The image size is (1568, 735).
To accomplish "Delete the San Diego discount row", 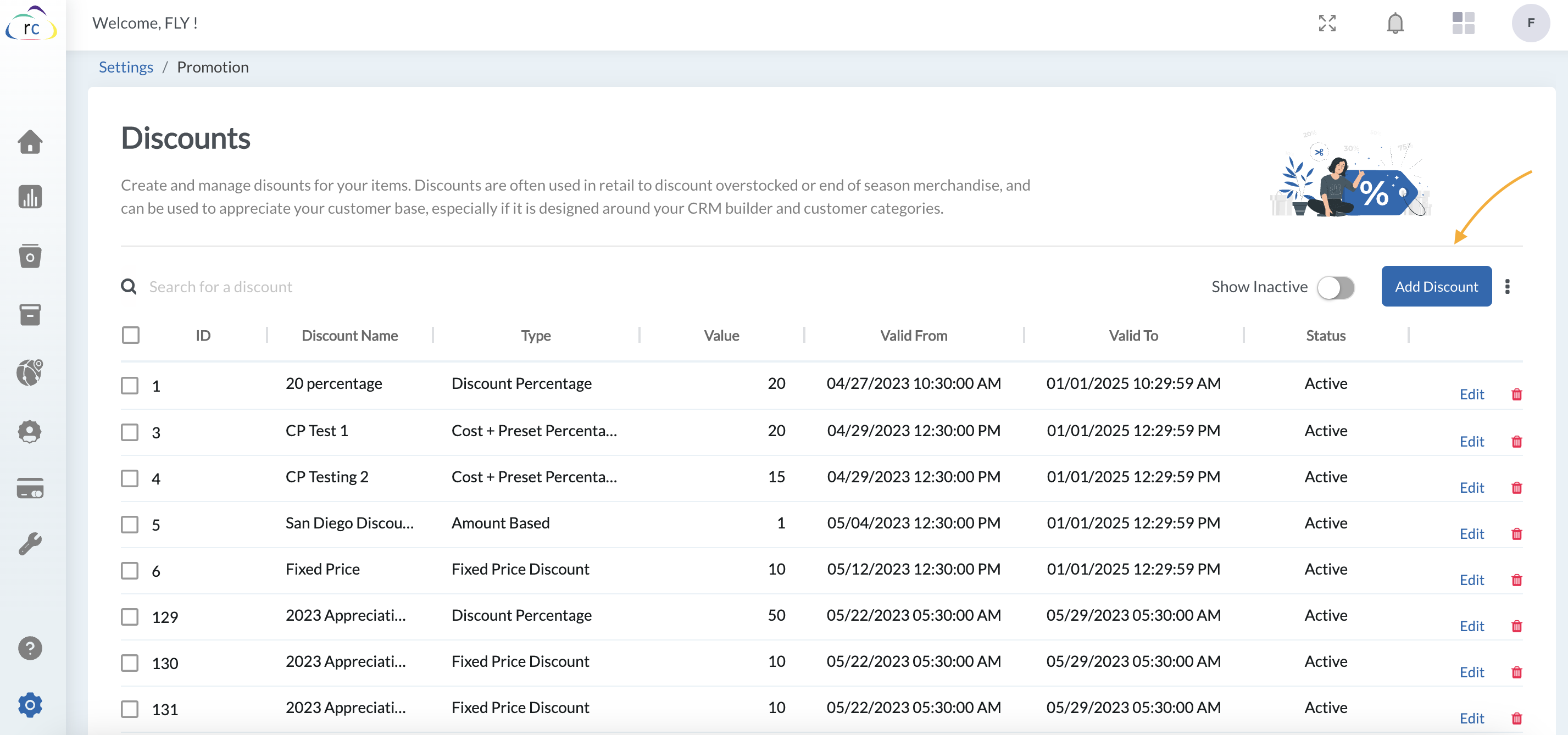I will (x=1516, y=533).
